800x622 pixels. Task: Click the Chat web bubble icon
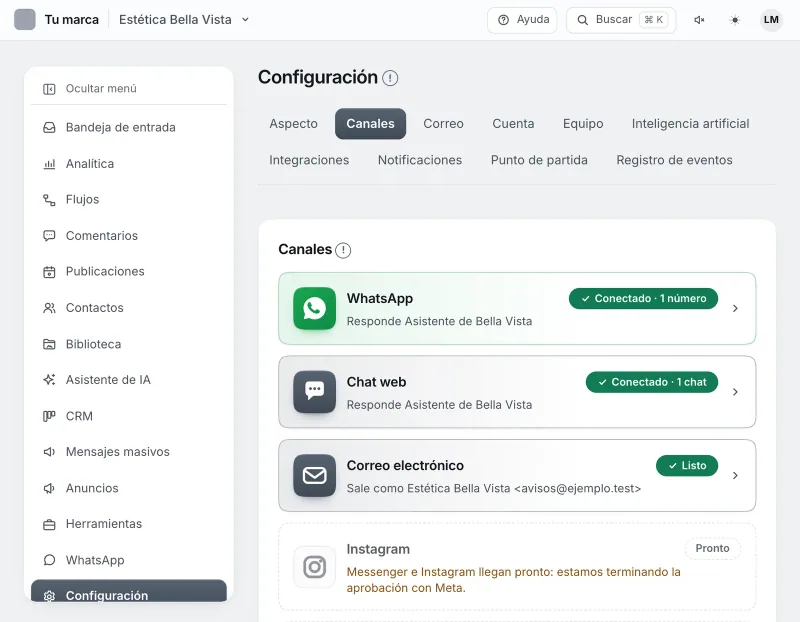coord(315,392)
